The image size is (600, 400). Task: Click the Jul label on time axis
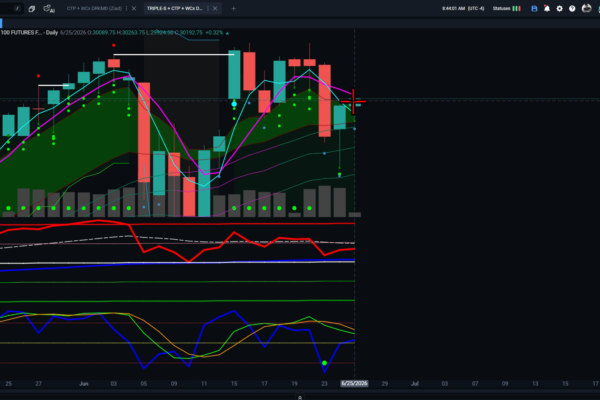pyautogui.click(x=414, y=384)
